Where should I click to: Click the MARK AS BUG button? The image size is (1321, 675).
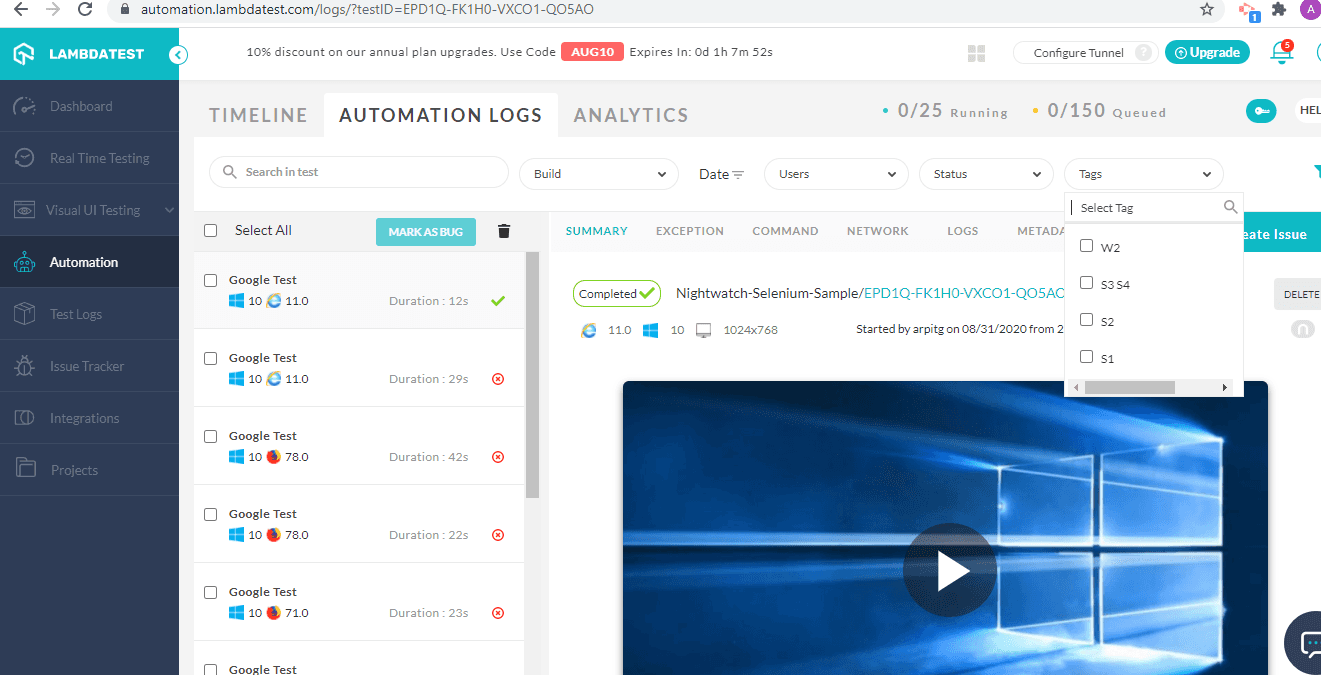pyautogui.click(x=426, y=231)
